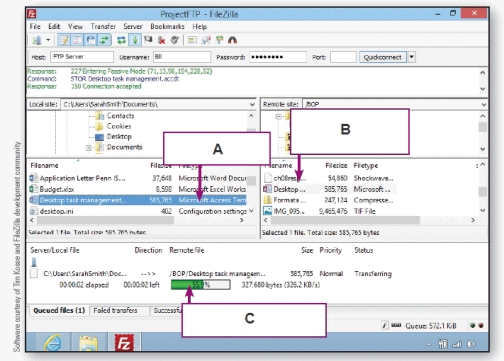Select the Formata compressed remote file
The image size is (504, 361).
pyautogui.click(x=329, y=200)
